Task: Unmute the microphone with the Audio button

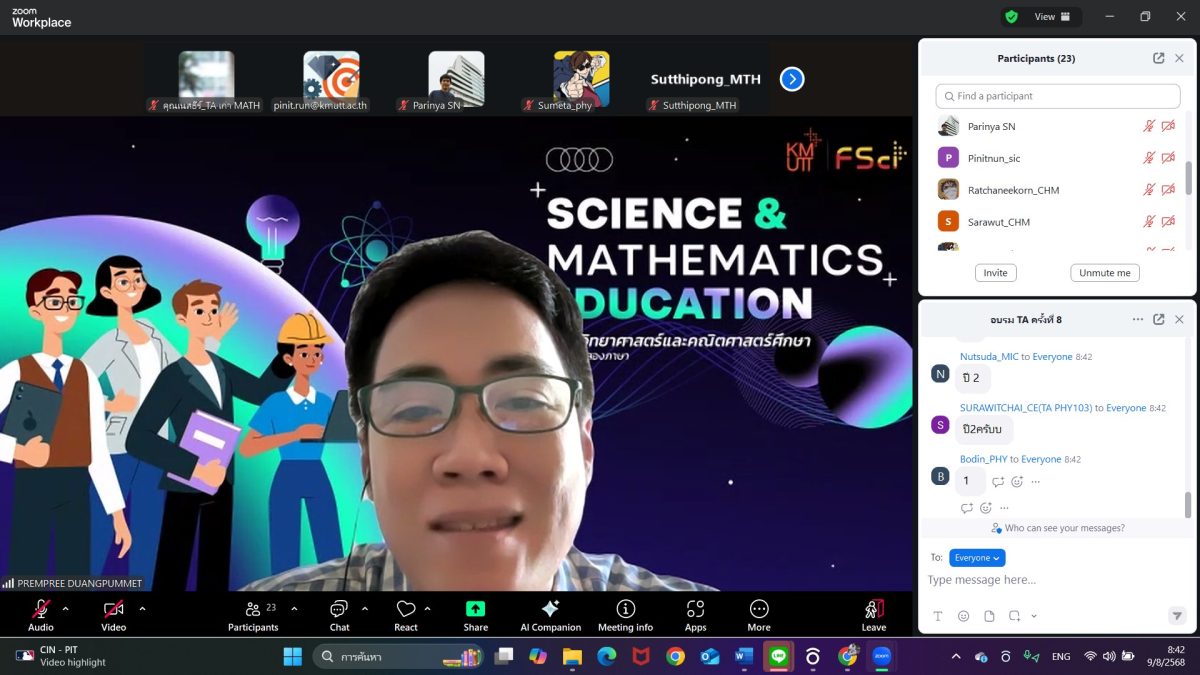Action: click(41, 614)
